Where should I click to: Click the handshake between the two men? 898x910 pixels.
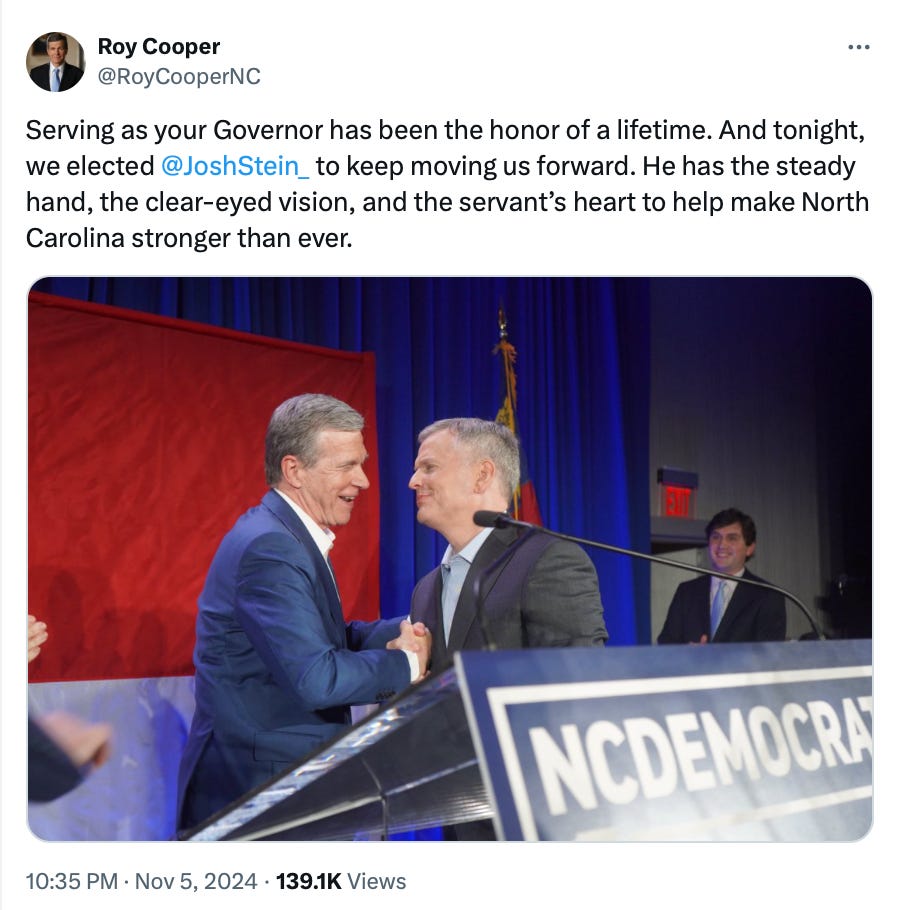pyautogui.click(x=410, y=645)
